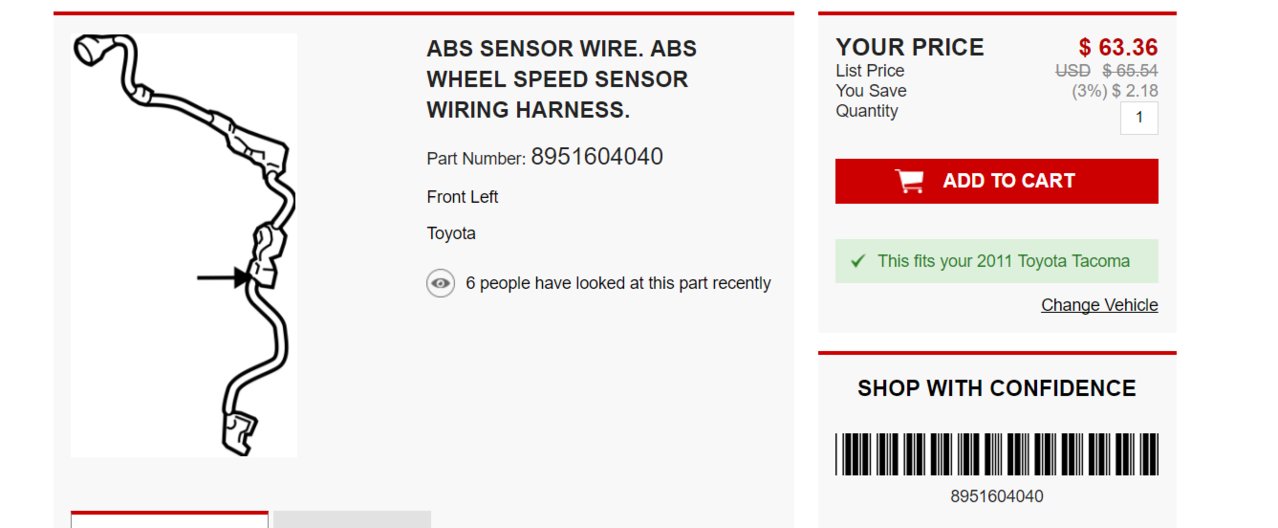Select part number 8951604040 text
1278x528 pixels.
coord(597,157)
